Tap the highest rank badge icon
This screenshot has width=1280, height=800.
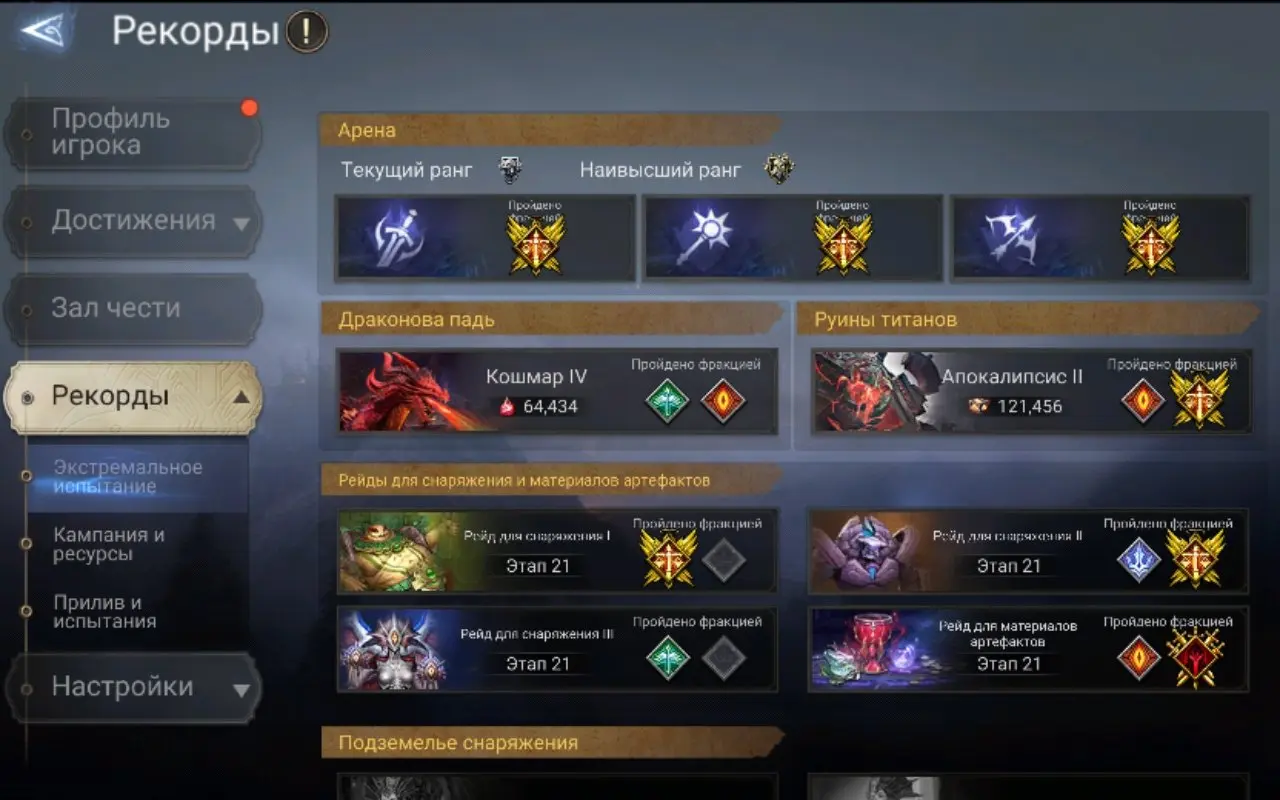coord(779,169)
